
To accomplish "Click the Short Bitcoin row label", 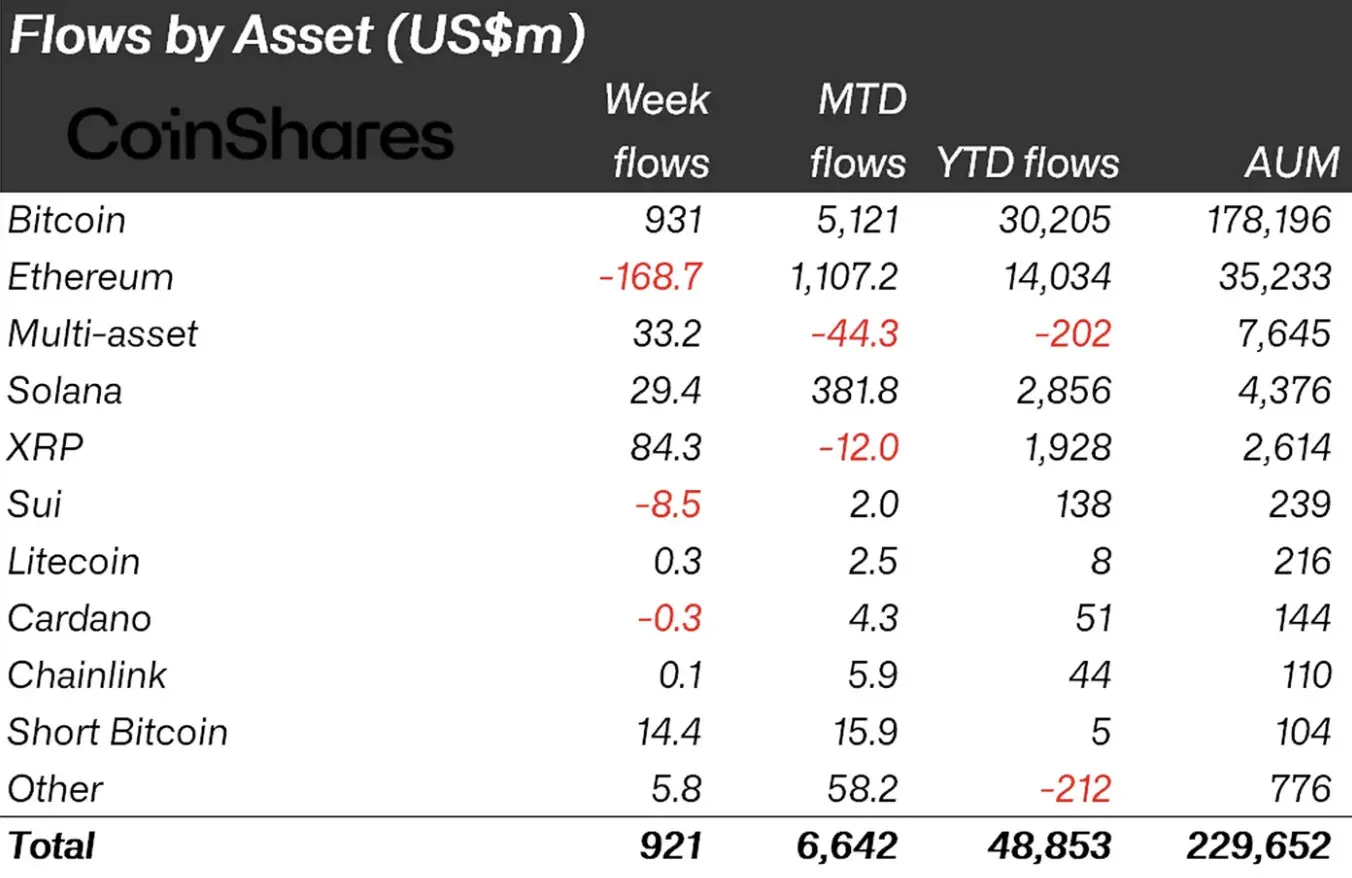I will pos(118,732).
